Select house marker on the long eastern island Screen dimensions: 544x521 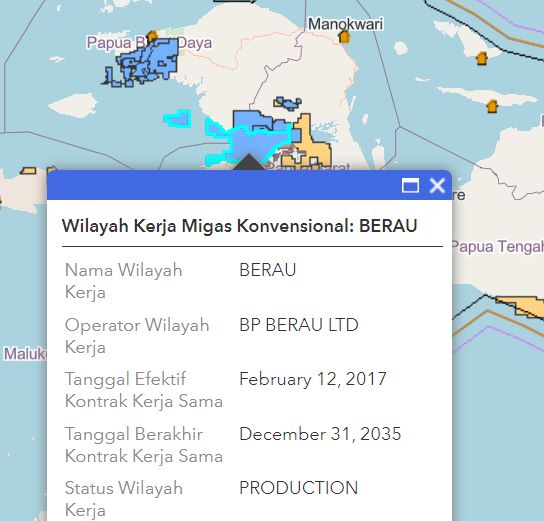(x=492, y=106)
